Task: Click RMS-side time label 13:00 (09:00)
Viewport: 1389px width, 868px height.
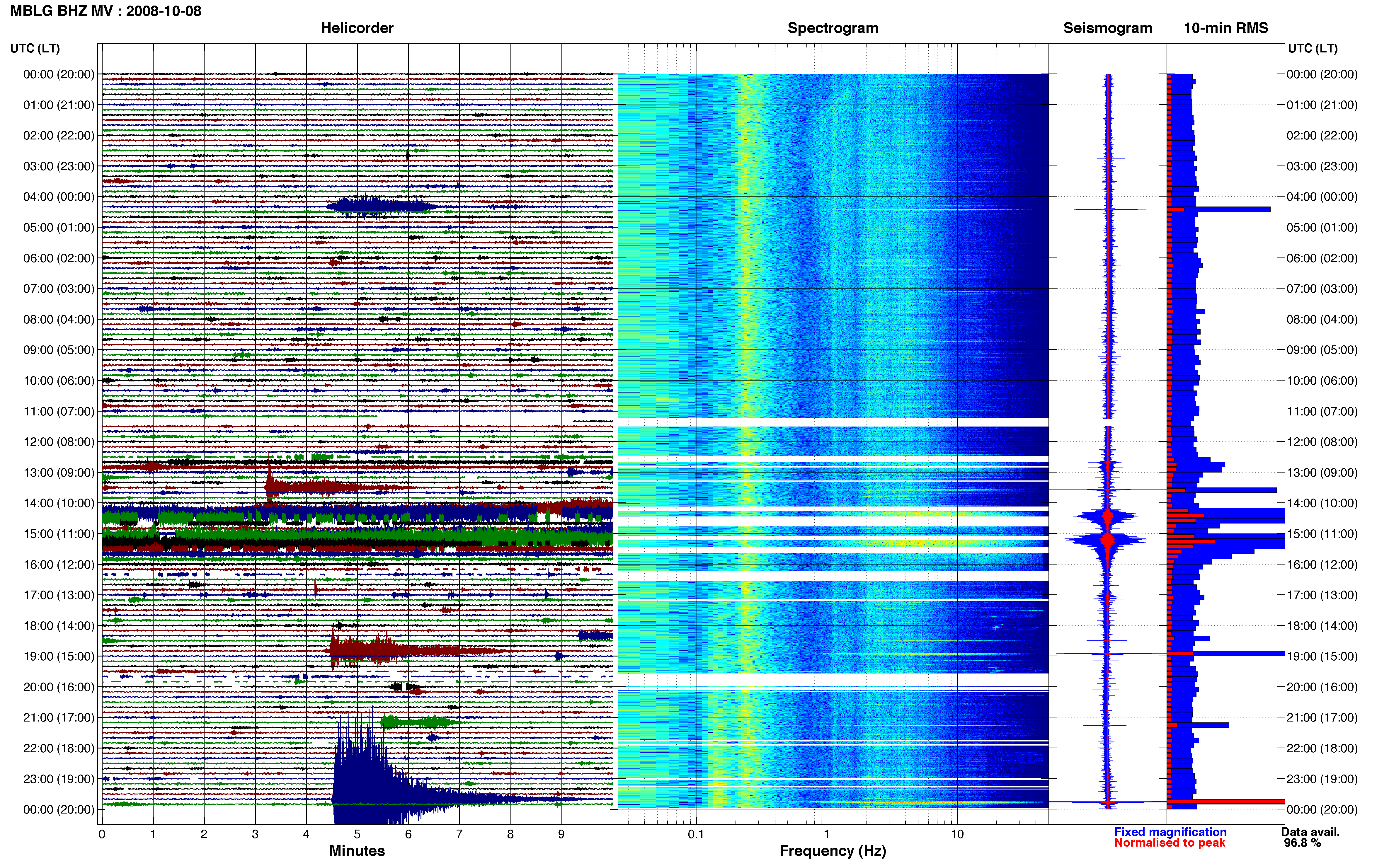Action: tap(1322, 473)
